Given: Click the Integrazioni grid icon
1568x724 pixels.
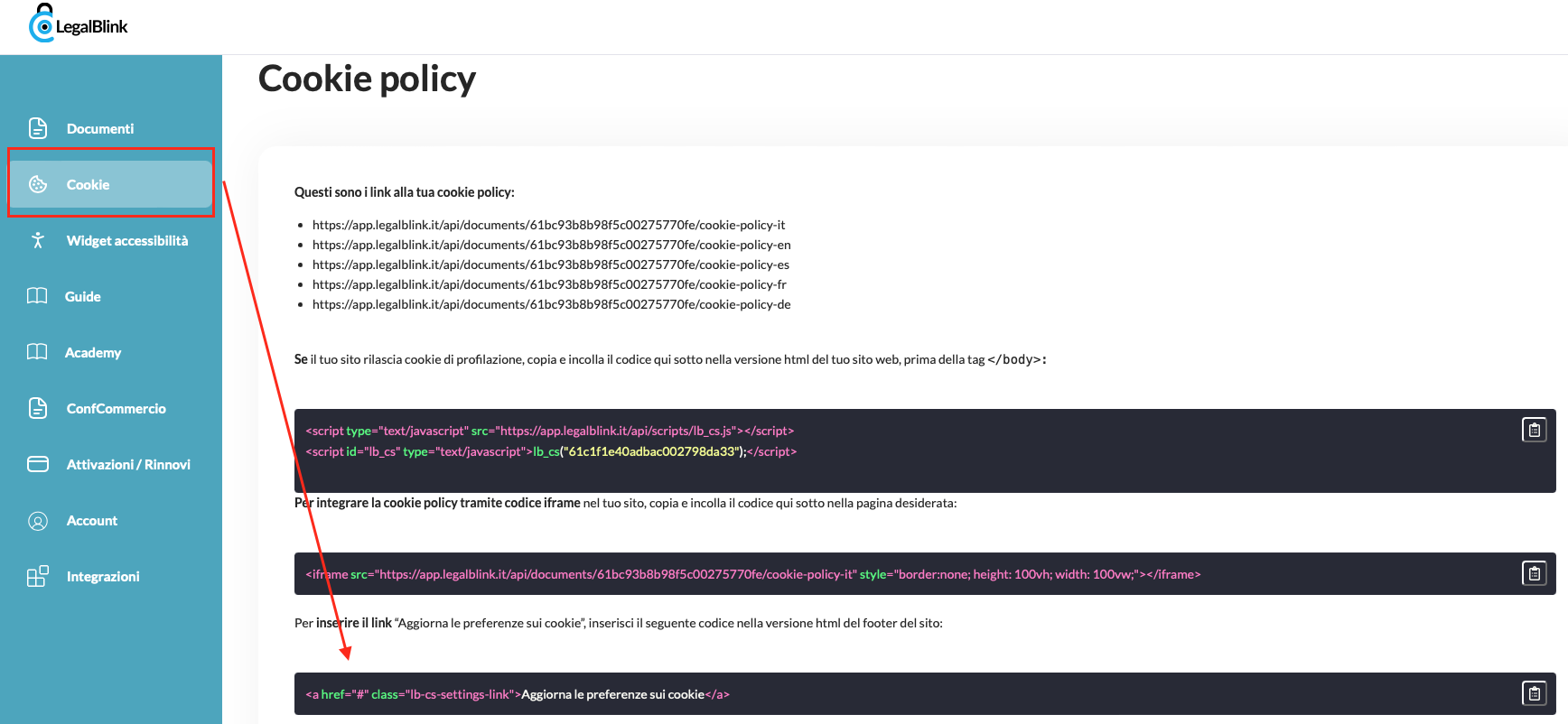Looking at the screenshot, I should pyautogui.click(x=38, y=577).
